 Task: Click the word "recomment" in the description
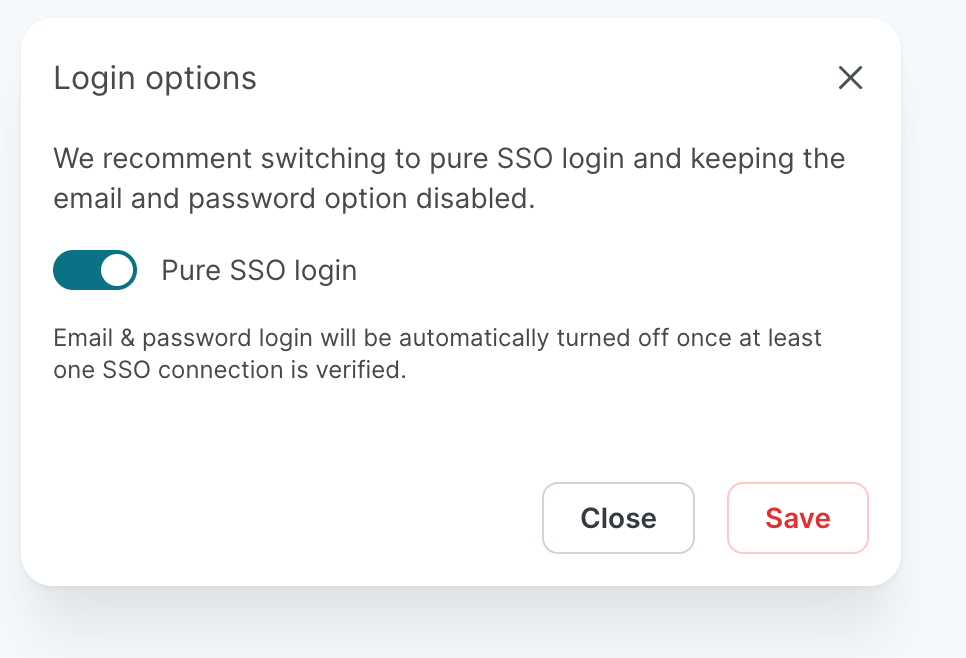166,159
